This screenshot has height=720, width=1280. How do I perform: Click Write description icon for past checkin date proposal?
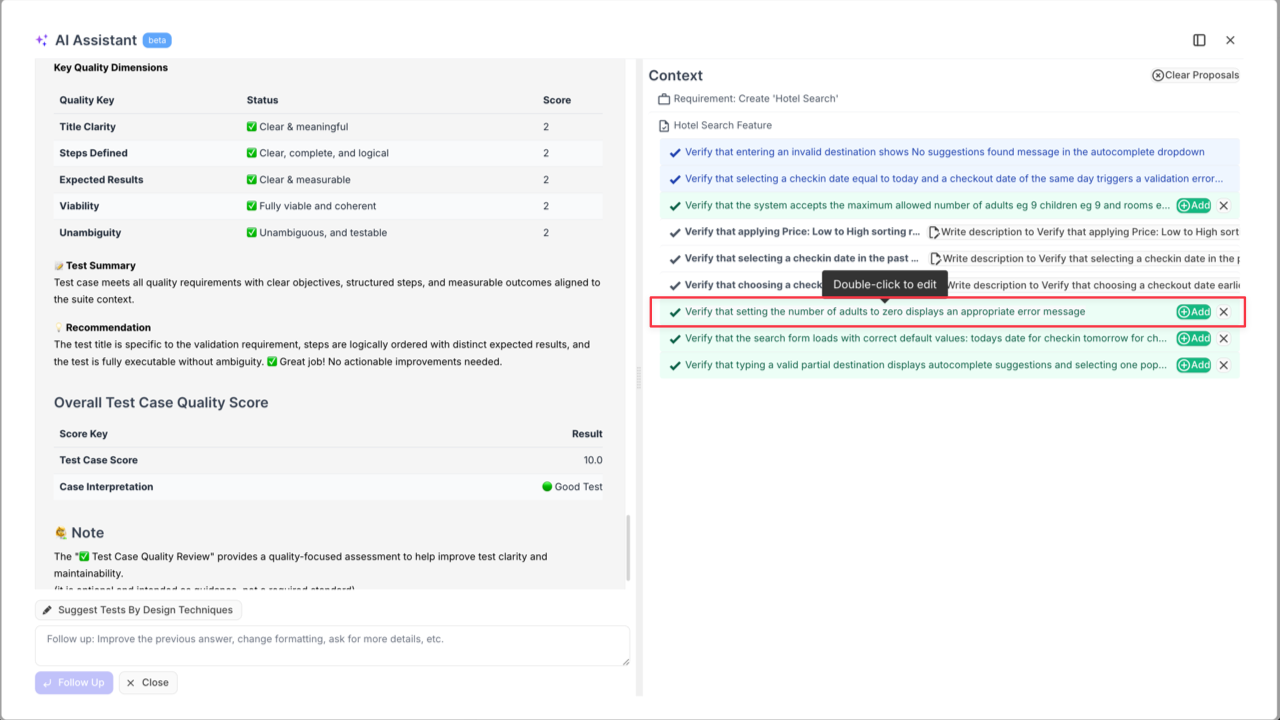934,258
